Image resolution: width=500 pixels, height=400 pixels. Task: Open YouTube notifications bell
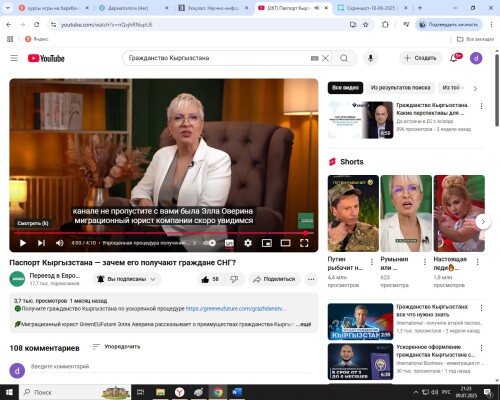(453, 58)
